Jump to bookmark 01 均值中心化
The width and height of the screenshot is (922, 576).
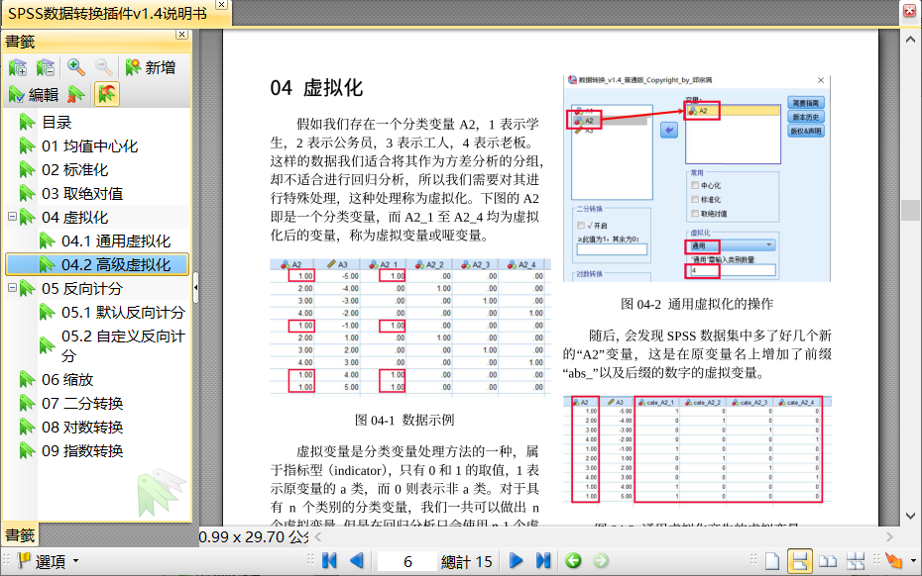[x=89, y=146]
